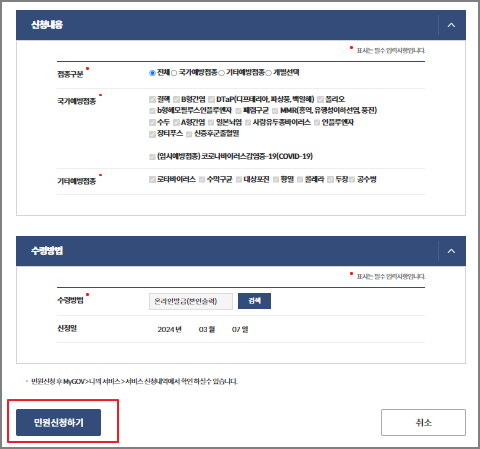Toggle the 콜레라 checkbox
Image resolution: width=480 pixels, height=449 pixels.
pyautogui.click(x=300, y=180)
